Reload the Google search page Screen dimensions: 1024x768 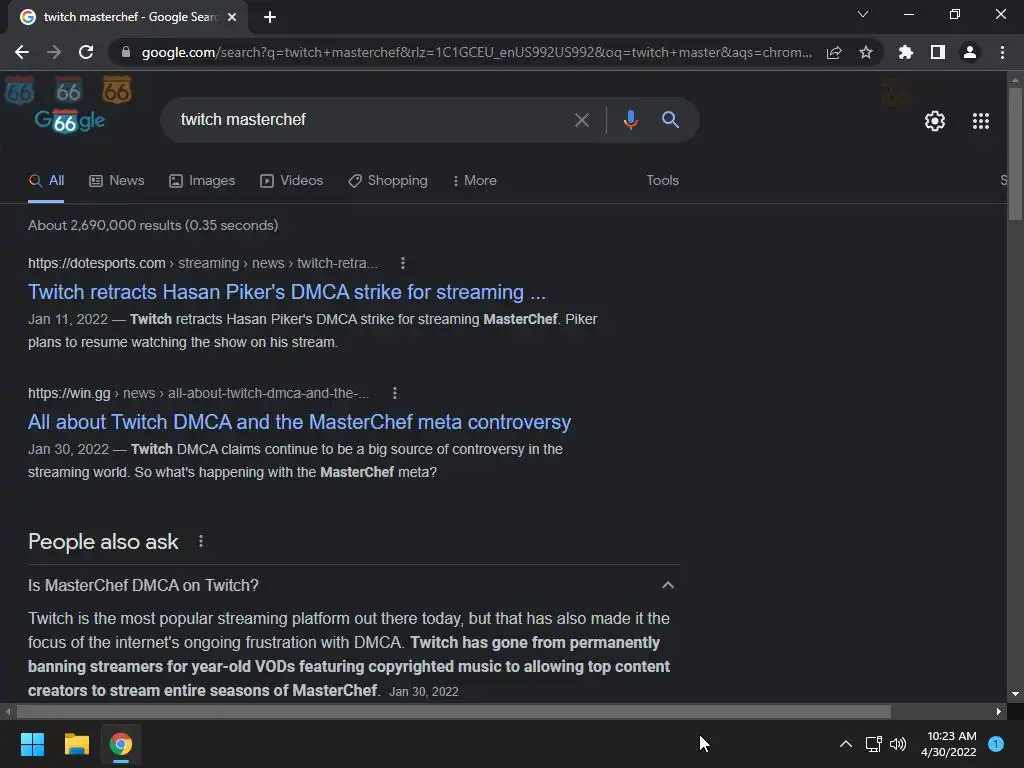[x=86, y=52]
